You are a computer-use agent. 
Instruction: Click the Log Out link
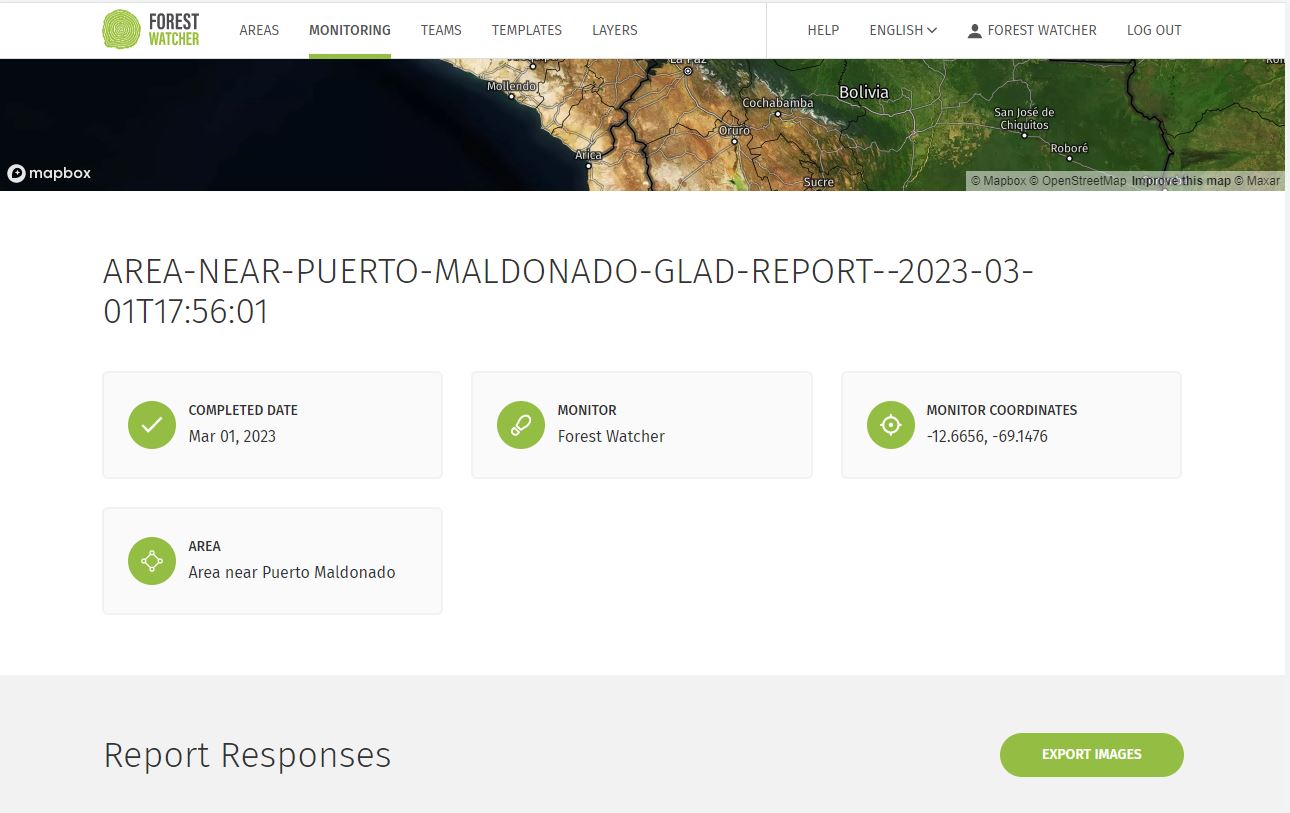coord(1153,30)
